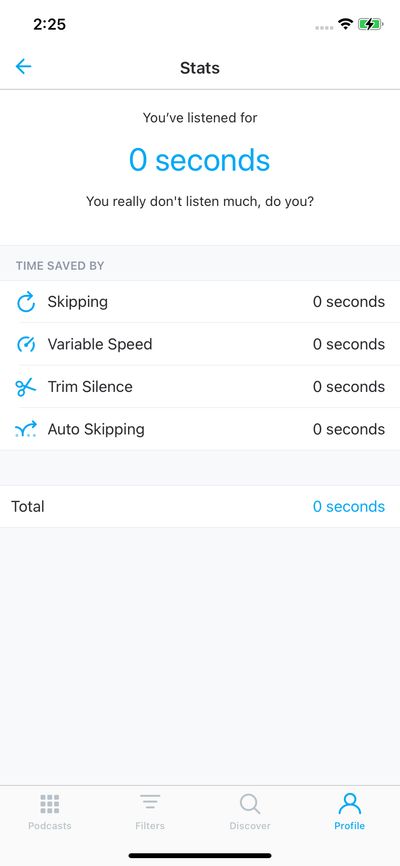Click the battery charging indicator

pyautogui.click(x=370, y=24)
